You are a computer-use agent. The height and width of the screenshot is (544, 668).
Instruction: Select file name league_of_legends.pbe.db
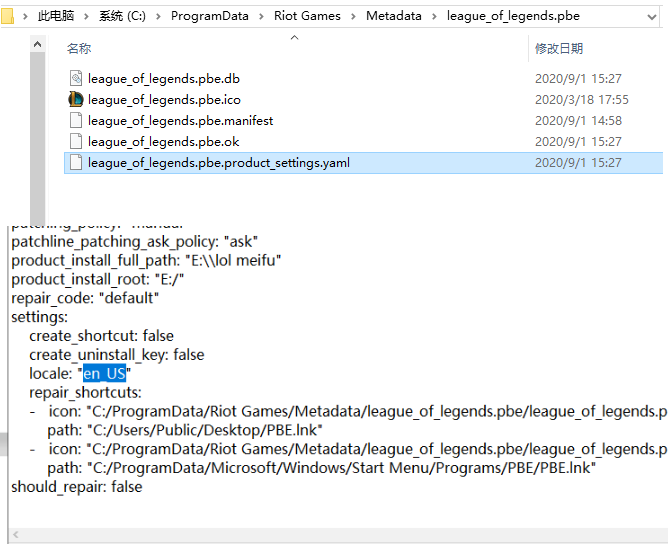164,79
